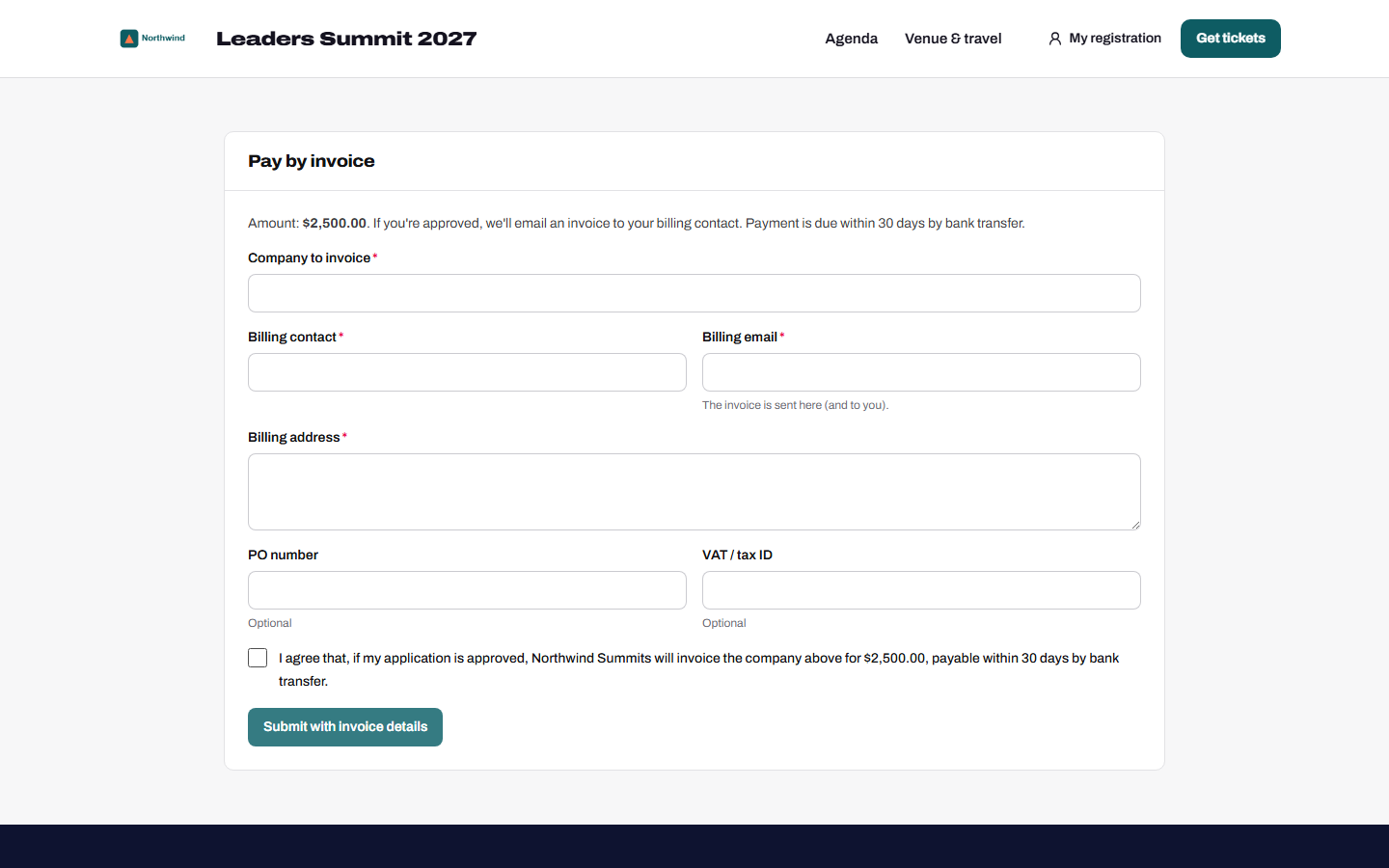Click the Optional hint under VAT / tax ID
The height and width of the screenshot is (868, 1389).
coord(724,623)
